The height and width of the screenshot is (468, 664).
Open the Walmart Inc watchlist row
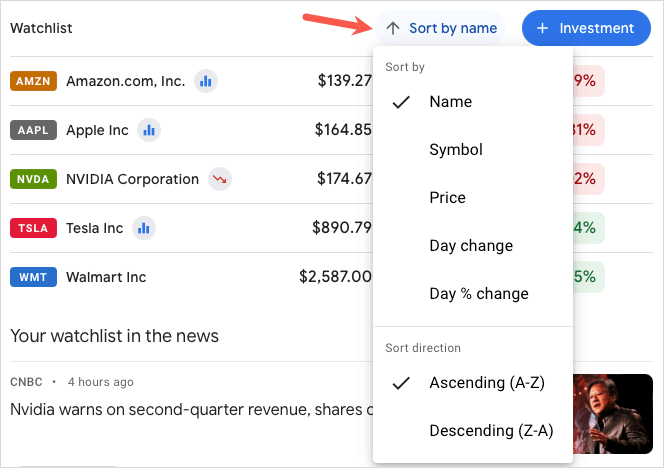point(106,277)
